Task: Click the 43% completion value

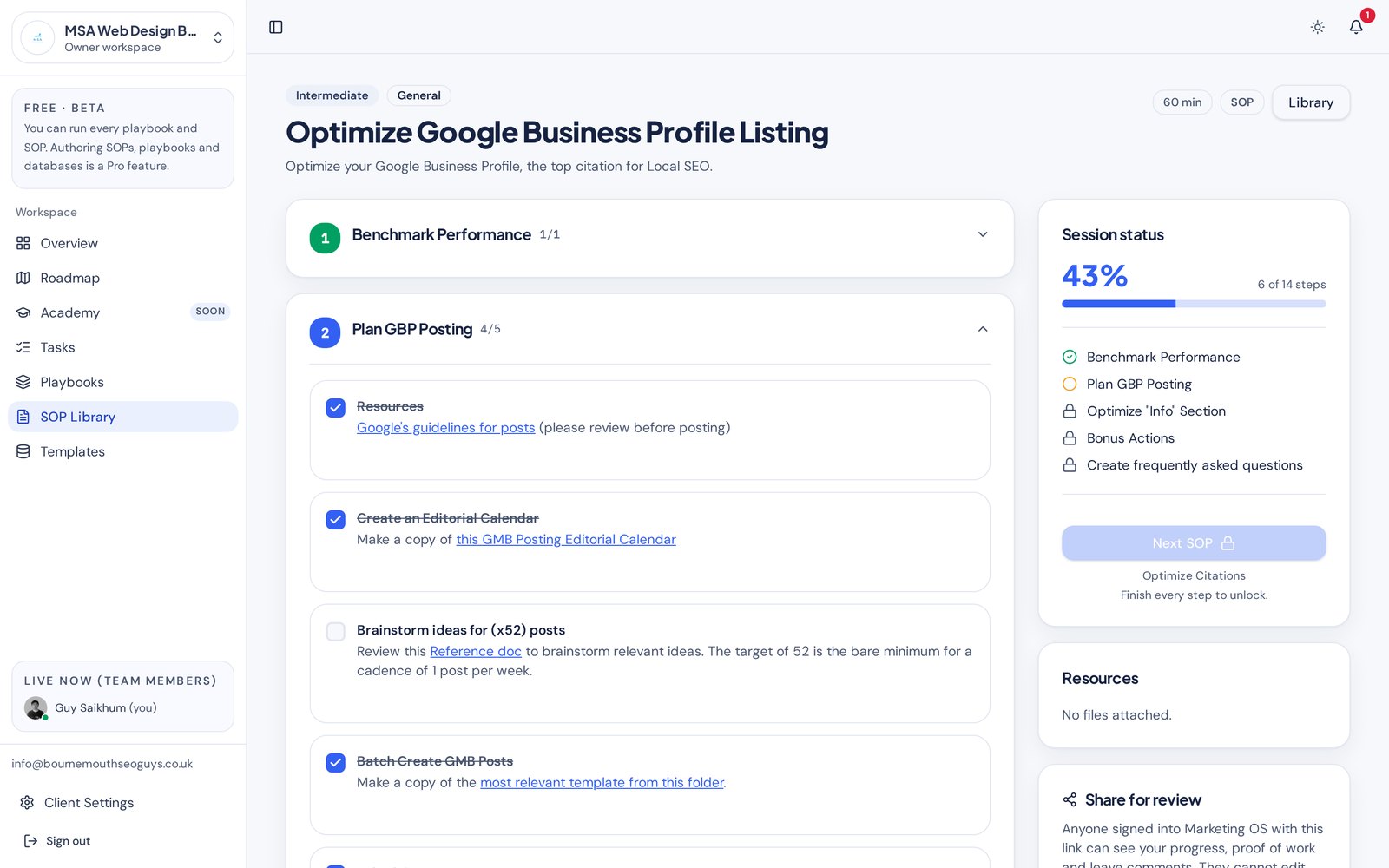Action: pyautogui.click(x=1095, y=276)
